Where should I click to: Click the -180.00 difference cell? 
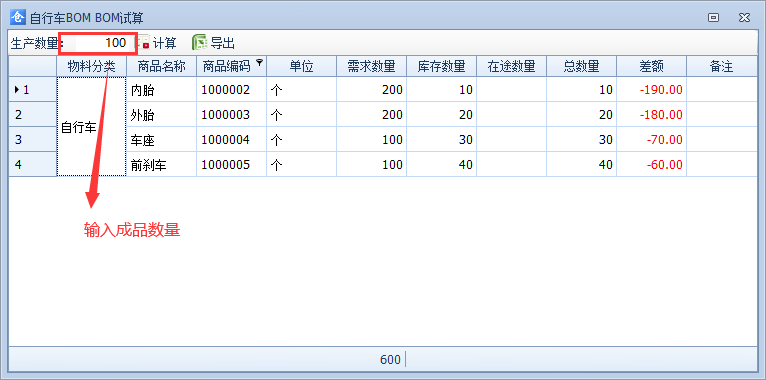click(x=652, y=114)
